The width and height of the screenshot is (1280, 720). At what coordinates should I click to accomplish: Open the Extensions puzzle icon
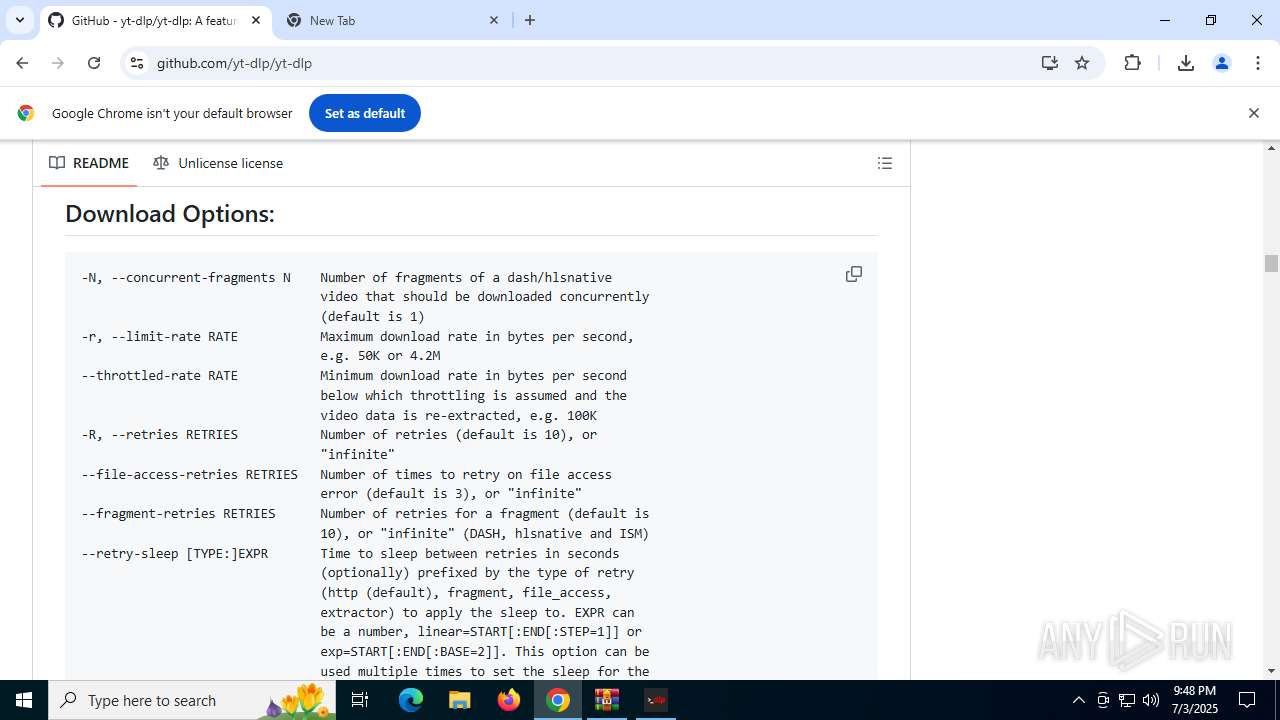[x=1132, y=63]
